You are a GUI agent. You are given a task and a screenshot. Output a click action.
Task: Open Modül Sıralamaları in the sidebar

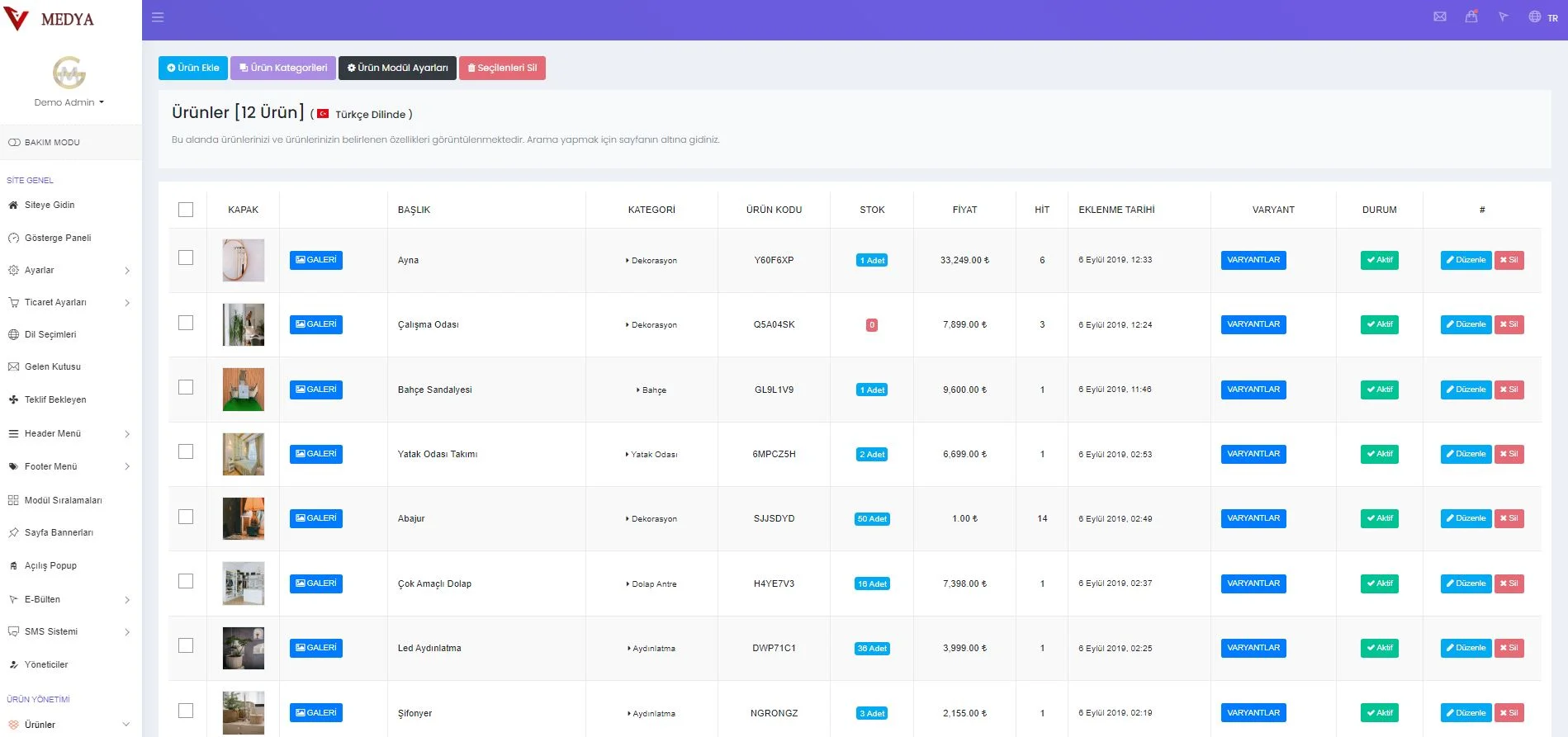click(63, 500)
